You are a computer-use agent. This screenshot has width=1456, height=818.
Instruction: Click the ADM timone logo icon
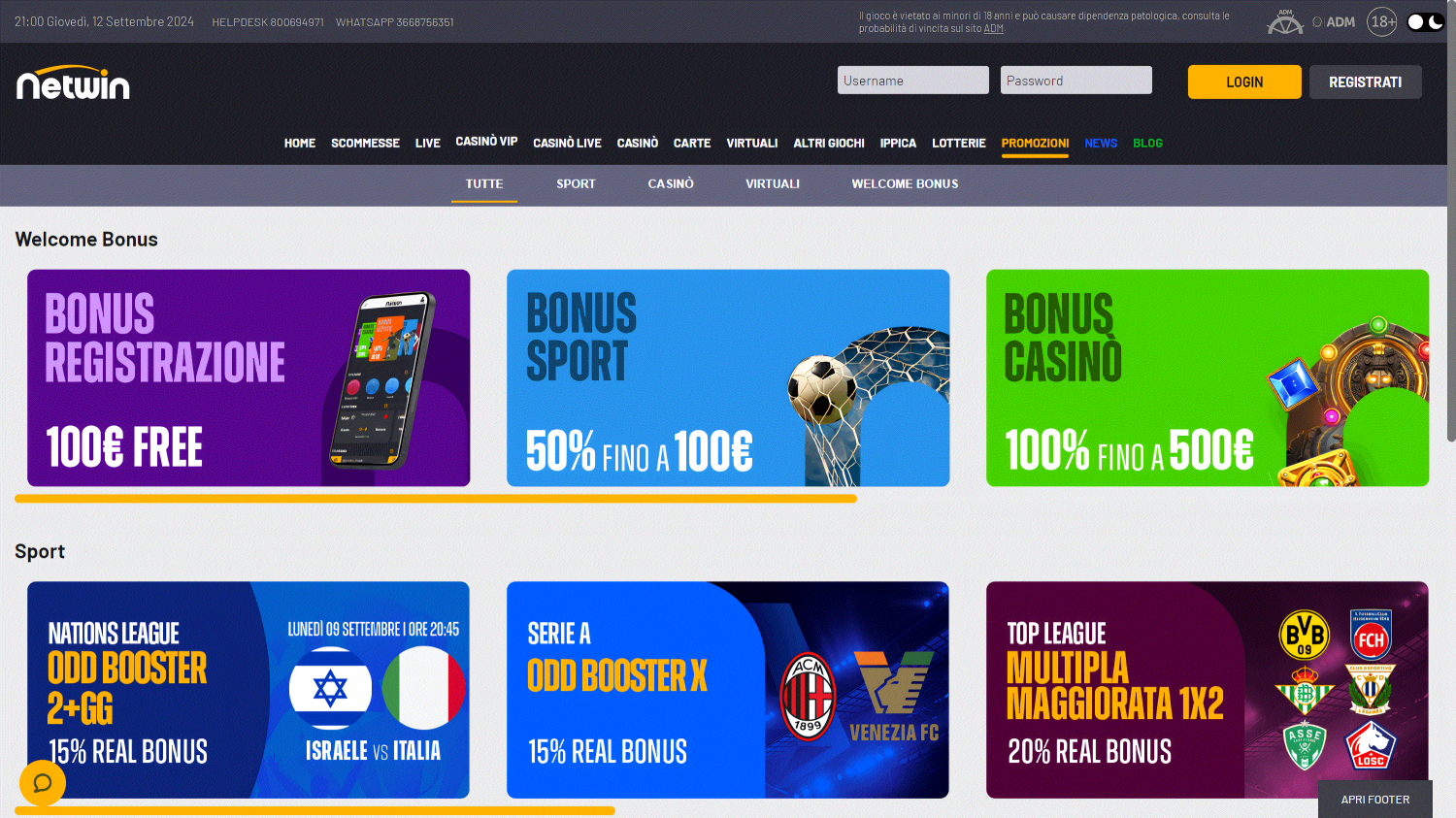1285,21
